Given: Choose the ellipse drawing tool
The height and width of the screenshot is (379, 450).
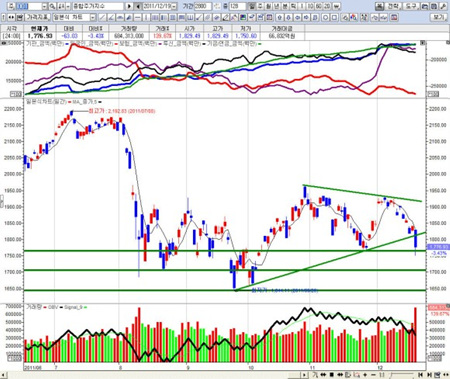Looking at the screenshot, I should pos(325,17).
